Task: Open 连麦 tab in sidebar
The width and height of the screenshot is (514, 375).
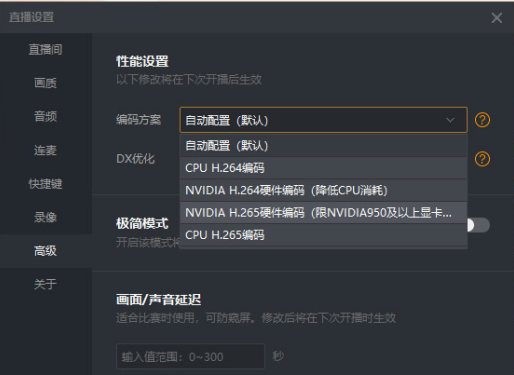Action: (x=46, y=150)
